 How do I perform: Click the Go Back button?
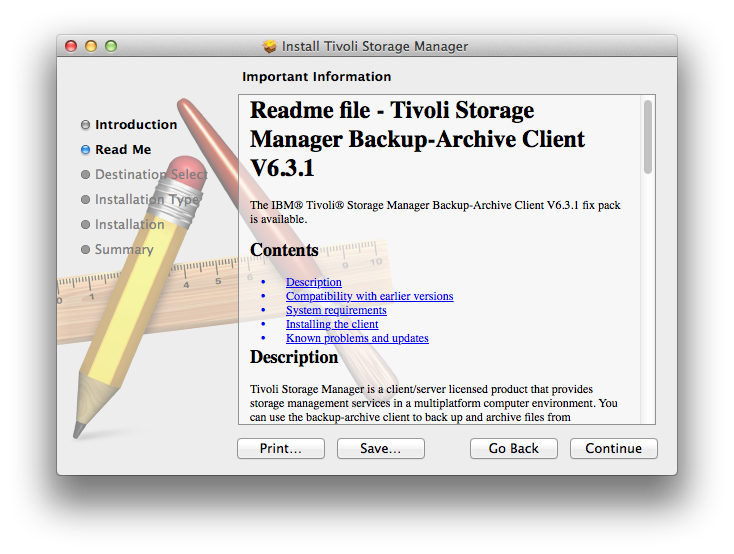[514, 448]
